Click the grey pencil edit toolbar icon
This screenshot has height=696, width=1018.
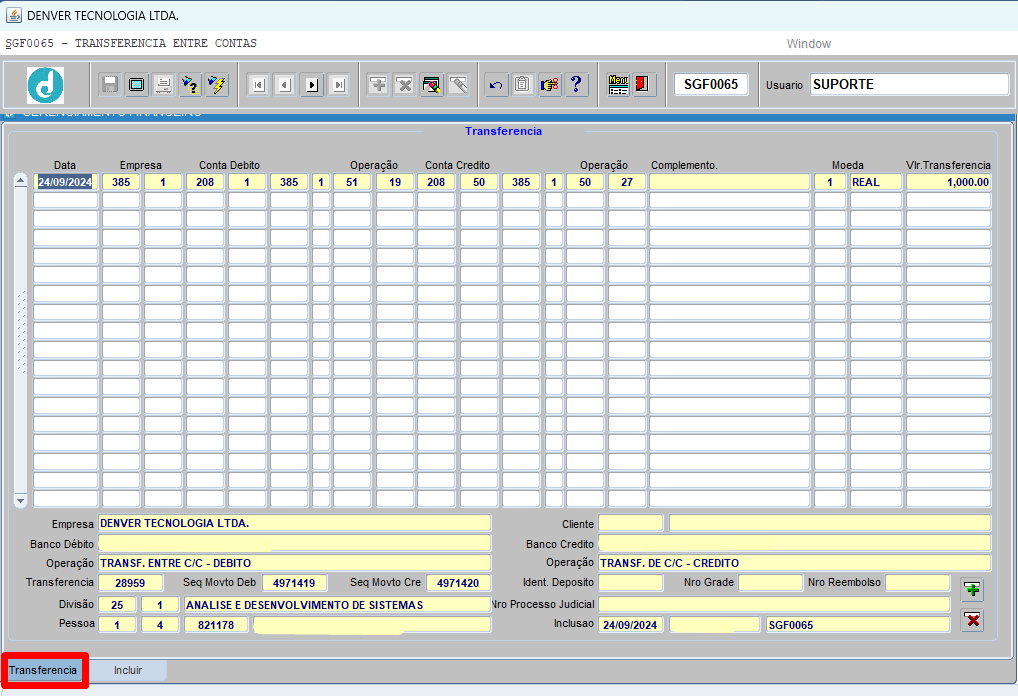pyautogui.click(x=458, y=84)
